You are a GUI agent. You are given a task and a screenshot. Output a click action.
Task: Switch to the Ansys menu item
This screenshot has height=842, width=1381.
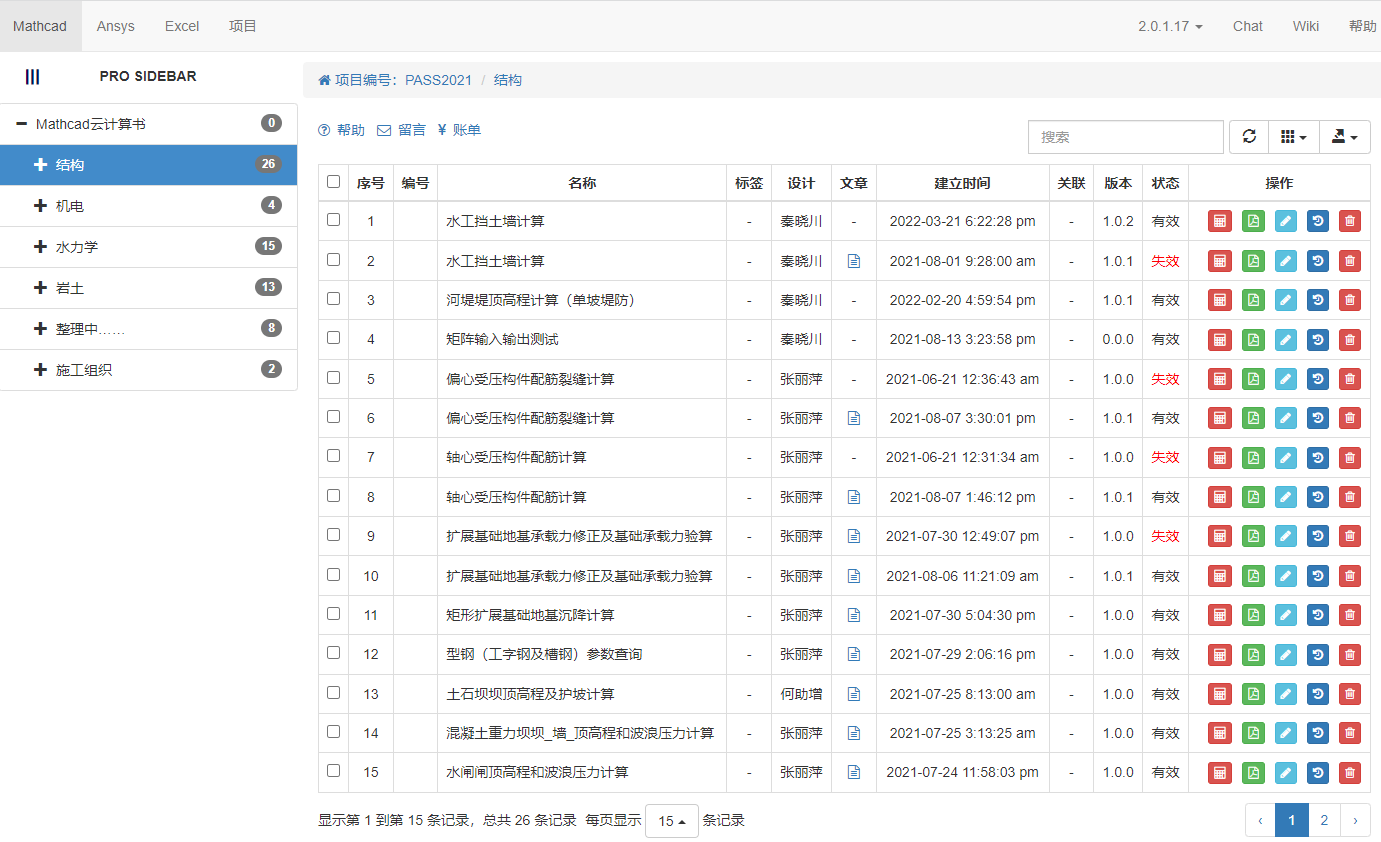(x=115, y=26)
